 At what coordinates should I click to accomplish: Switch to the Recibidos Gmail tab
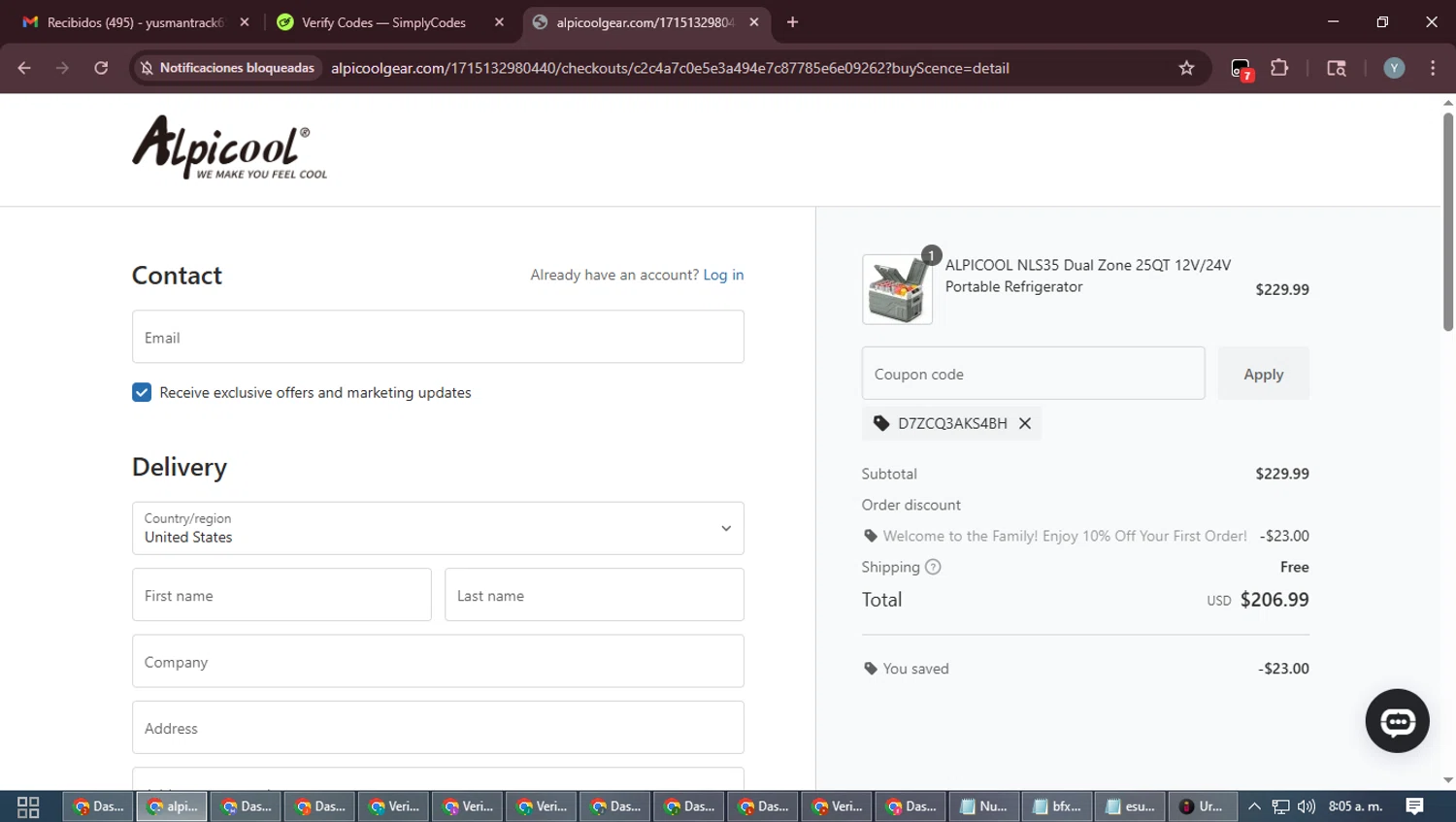point(135,22)
